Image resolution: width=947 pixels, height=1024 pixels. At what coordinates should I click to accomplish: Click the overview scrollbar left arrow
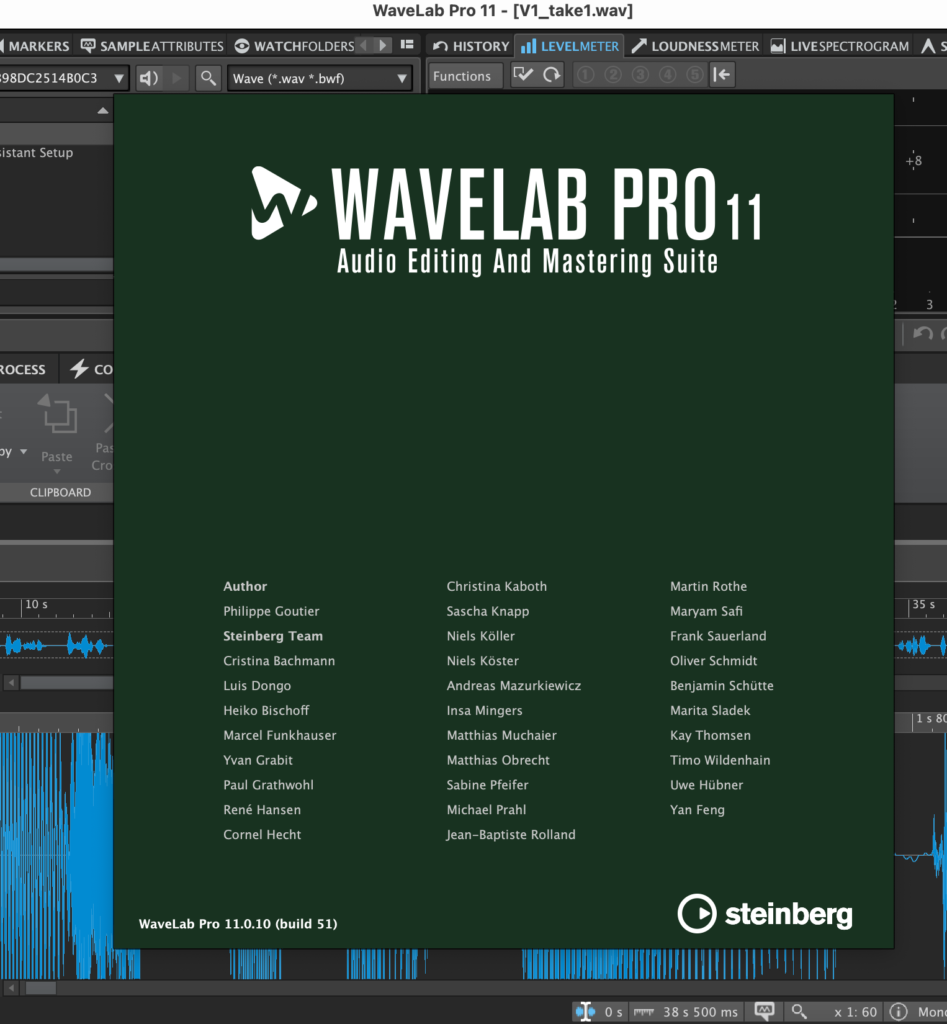[x=11, y=682]
